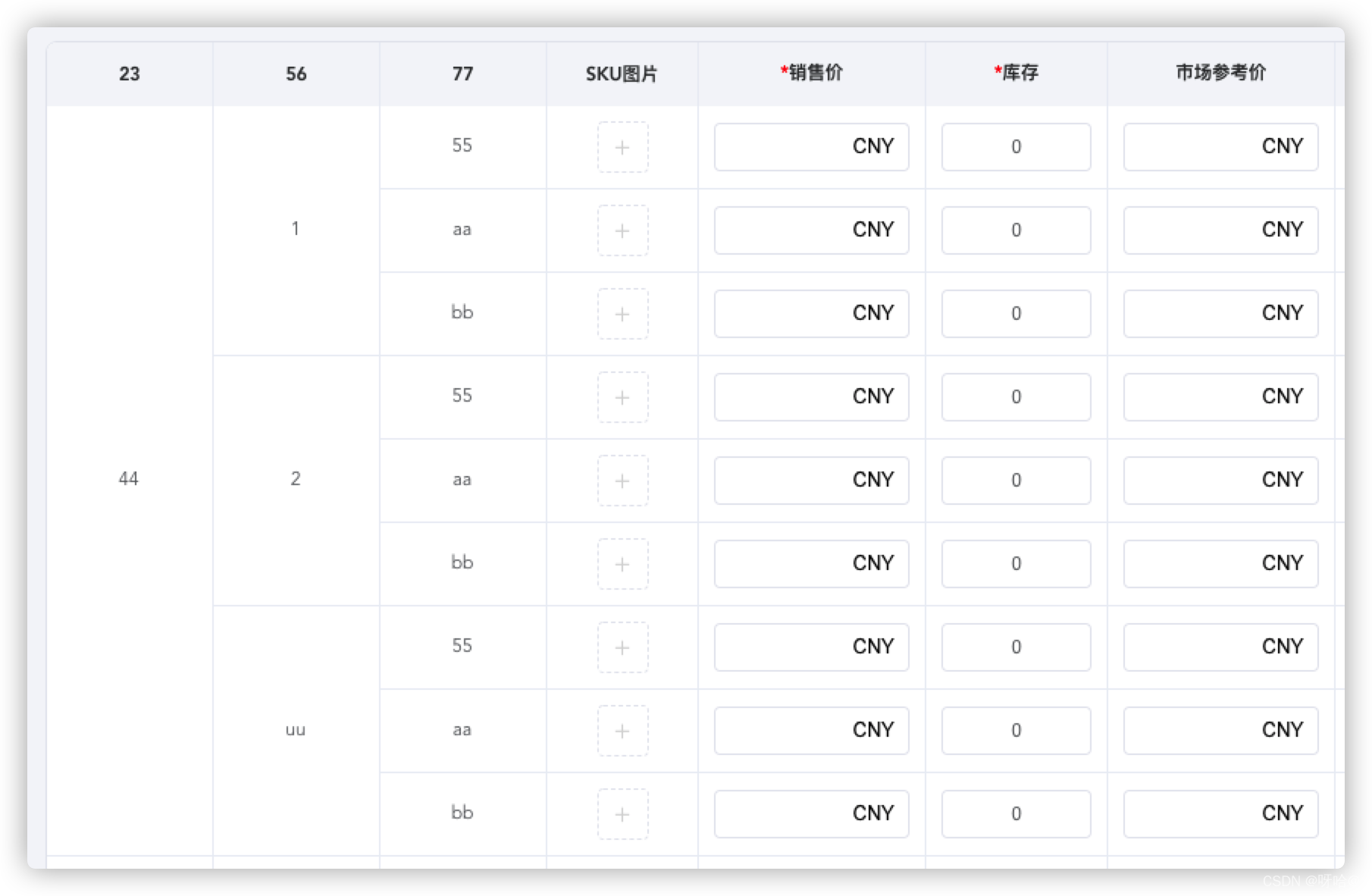Click the upload plus icon for row bb under group uu
Image resolution: width=1372 pixels, height=896 pixels.
(x=622, y=813)
